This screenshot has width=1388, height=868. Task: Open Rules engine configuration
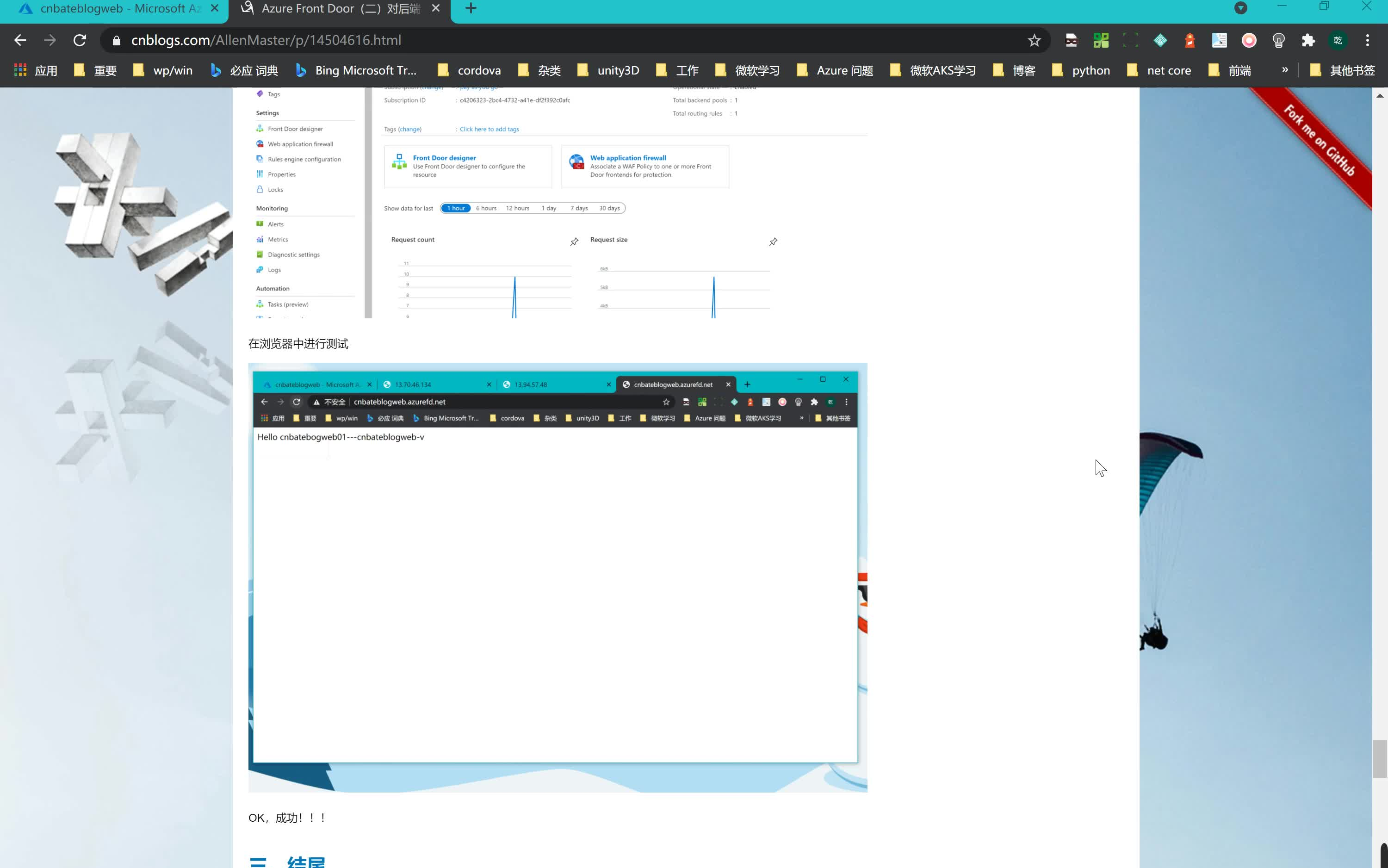(x=303, y=159)
